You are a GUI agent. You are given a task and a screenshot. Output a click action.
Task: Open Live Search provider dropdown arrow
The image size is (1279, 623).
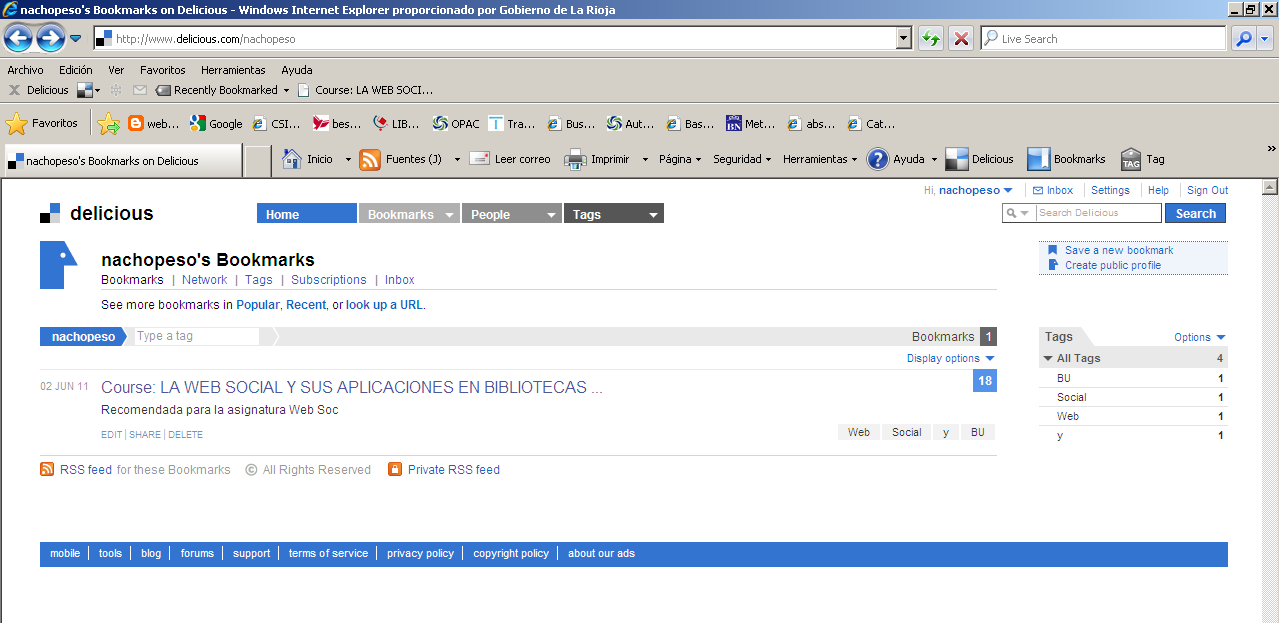[1265, 39]
